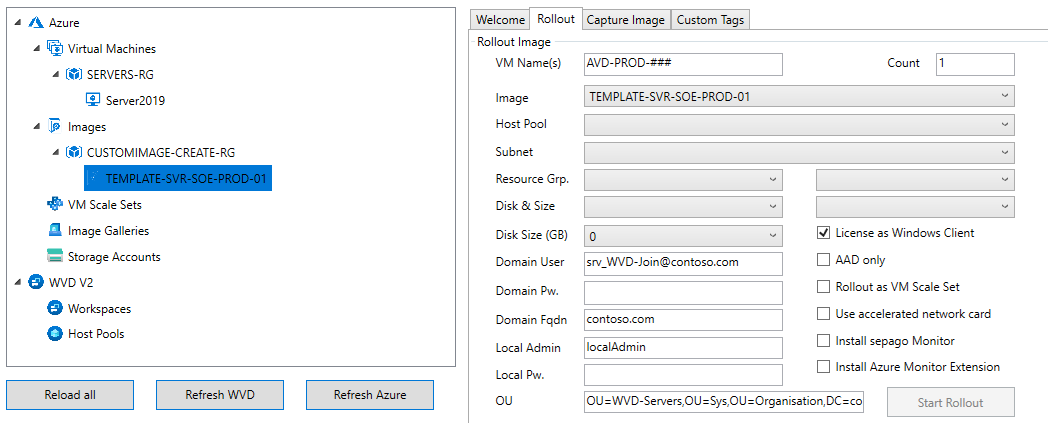Click the OU input field
Viewport: 1048px width, 423px height.
(724, 402)
